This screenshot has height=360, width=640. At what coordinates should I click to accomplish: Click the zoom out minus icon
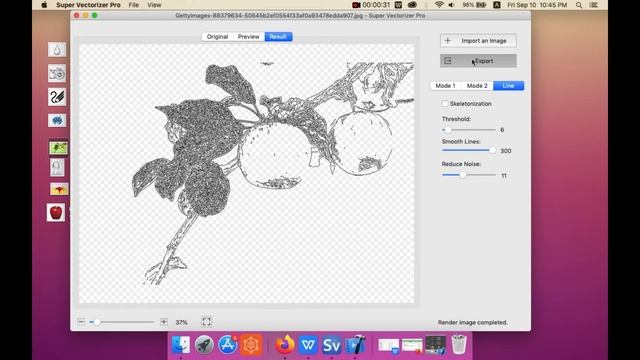(81, 322)
